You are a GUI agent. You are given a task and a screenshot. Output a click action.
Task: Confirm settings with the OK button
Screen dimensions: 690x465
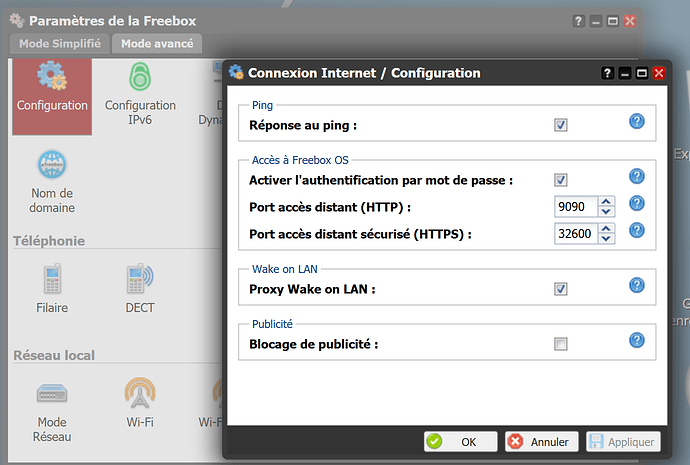(461, 441)
